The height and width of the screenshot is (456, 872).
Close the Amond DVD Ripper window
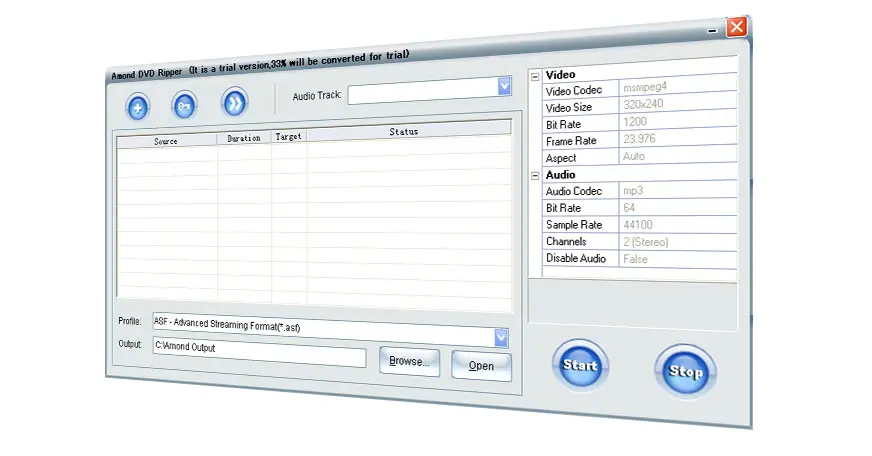tap(737, 27)
